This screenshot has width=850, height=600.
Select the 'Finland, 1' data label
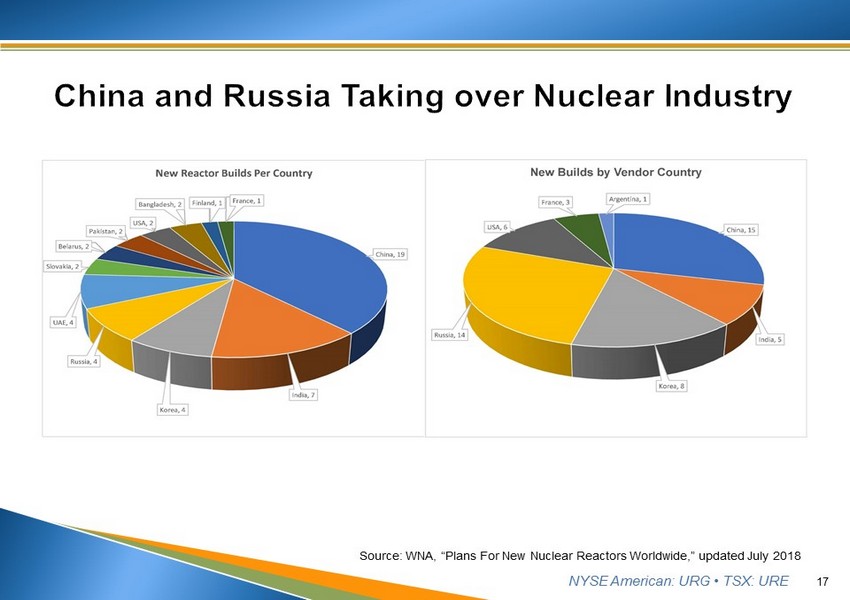coord(207,203)
